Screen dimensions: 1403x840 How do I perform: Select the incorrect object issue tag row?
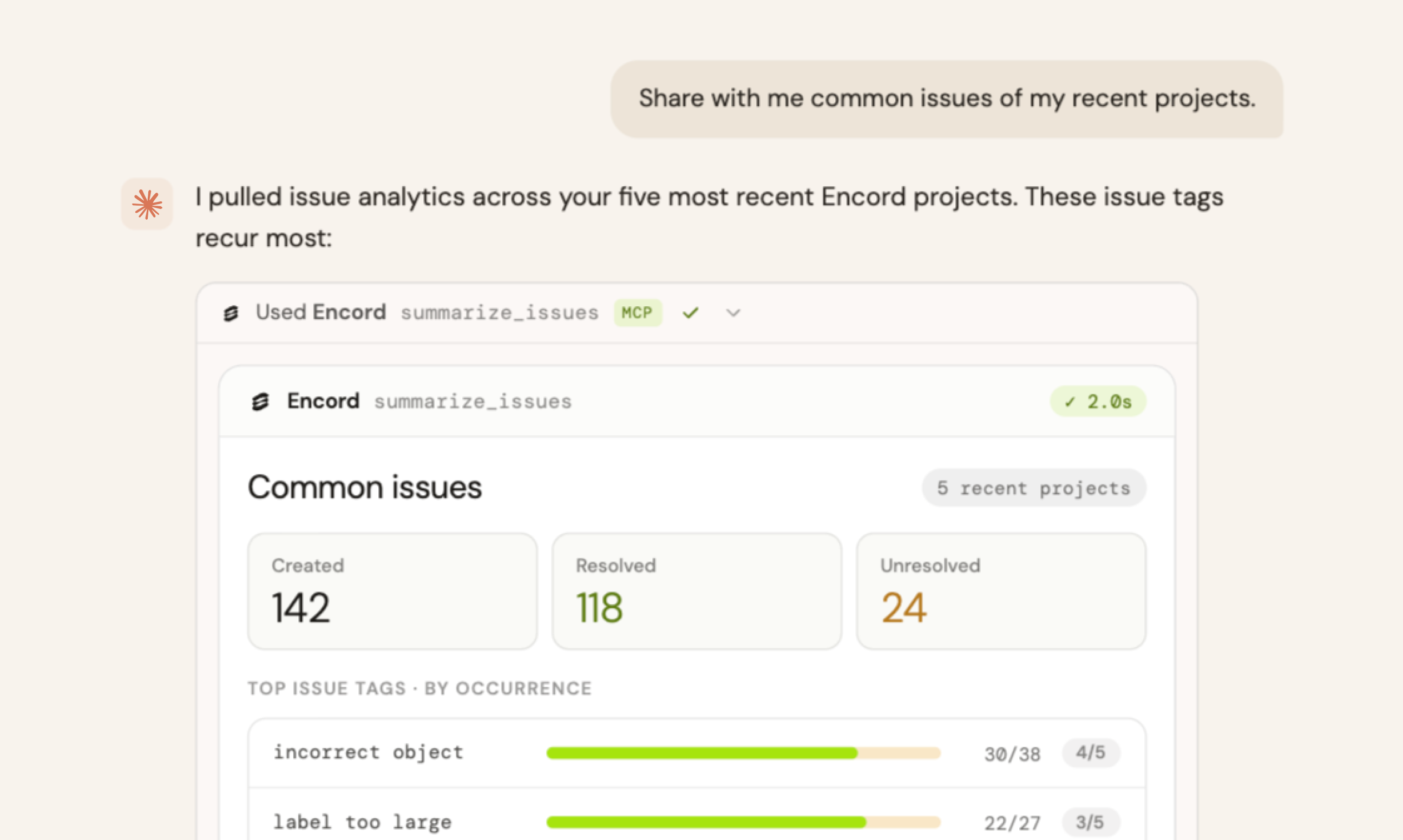point(697,753)
